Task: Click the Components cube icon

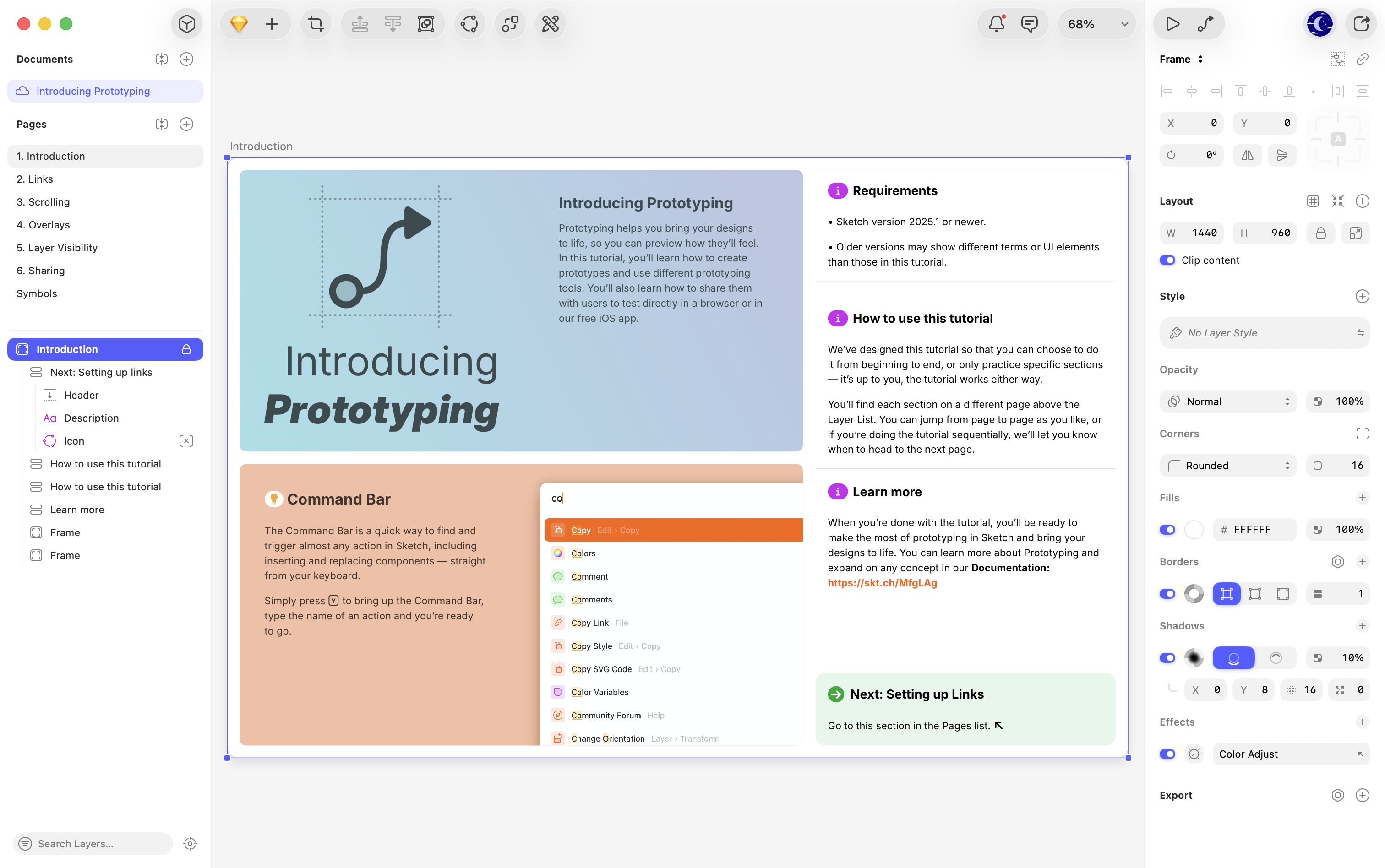Action: 186,24
